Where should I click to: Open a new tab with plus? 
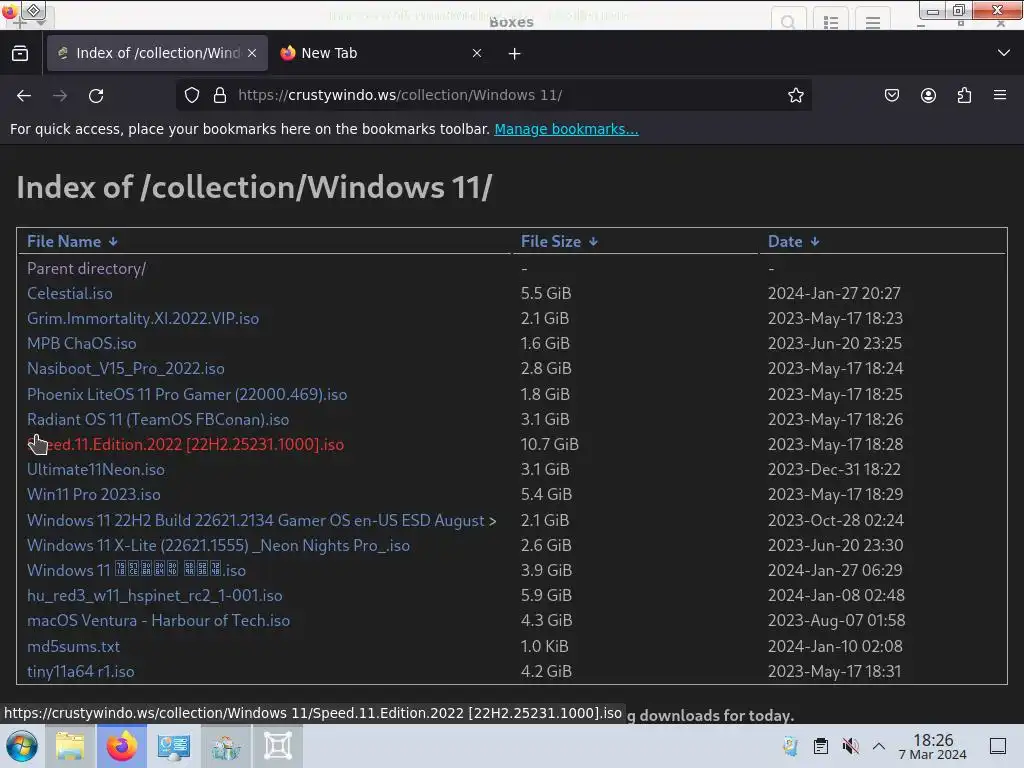(x=515, y=54)
